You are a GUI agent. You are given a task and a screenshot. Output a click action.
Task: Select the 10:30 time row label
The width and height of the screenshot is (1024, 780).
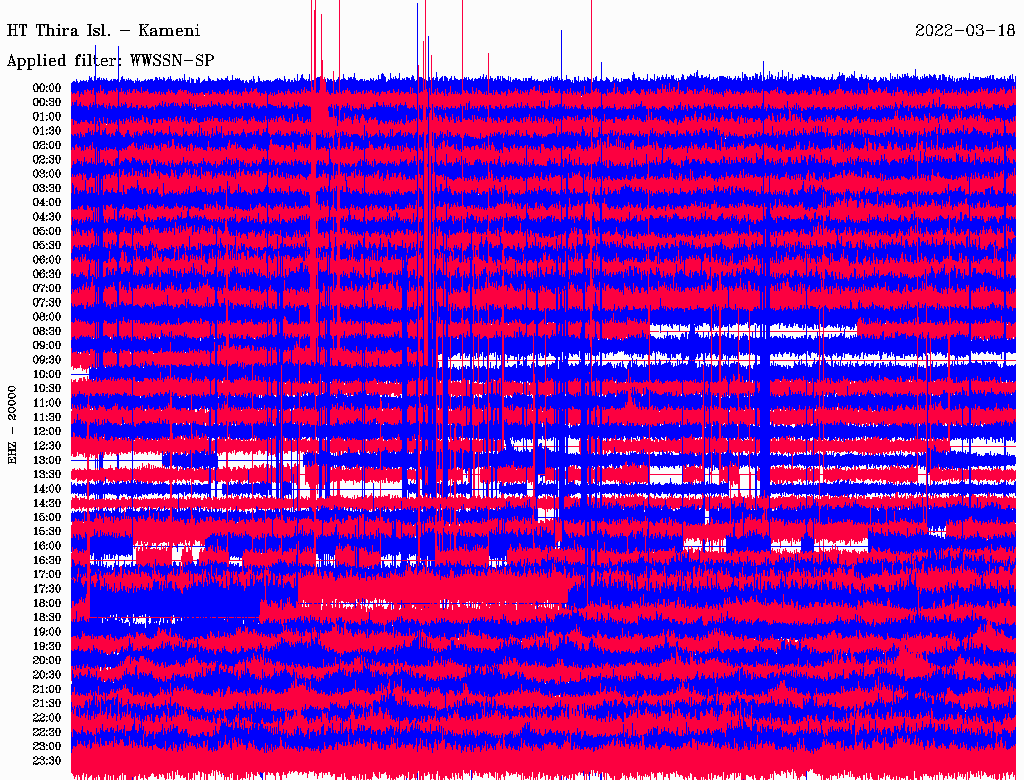point(47,389)
